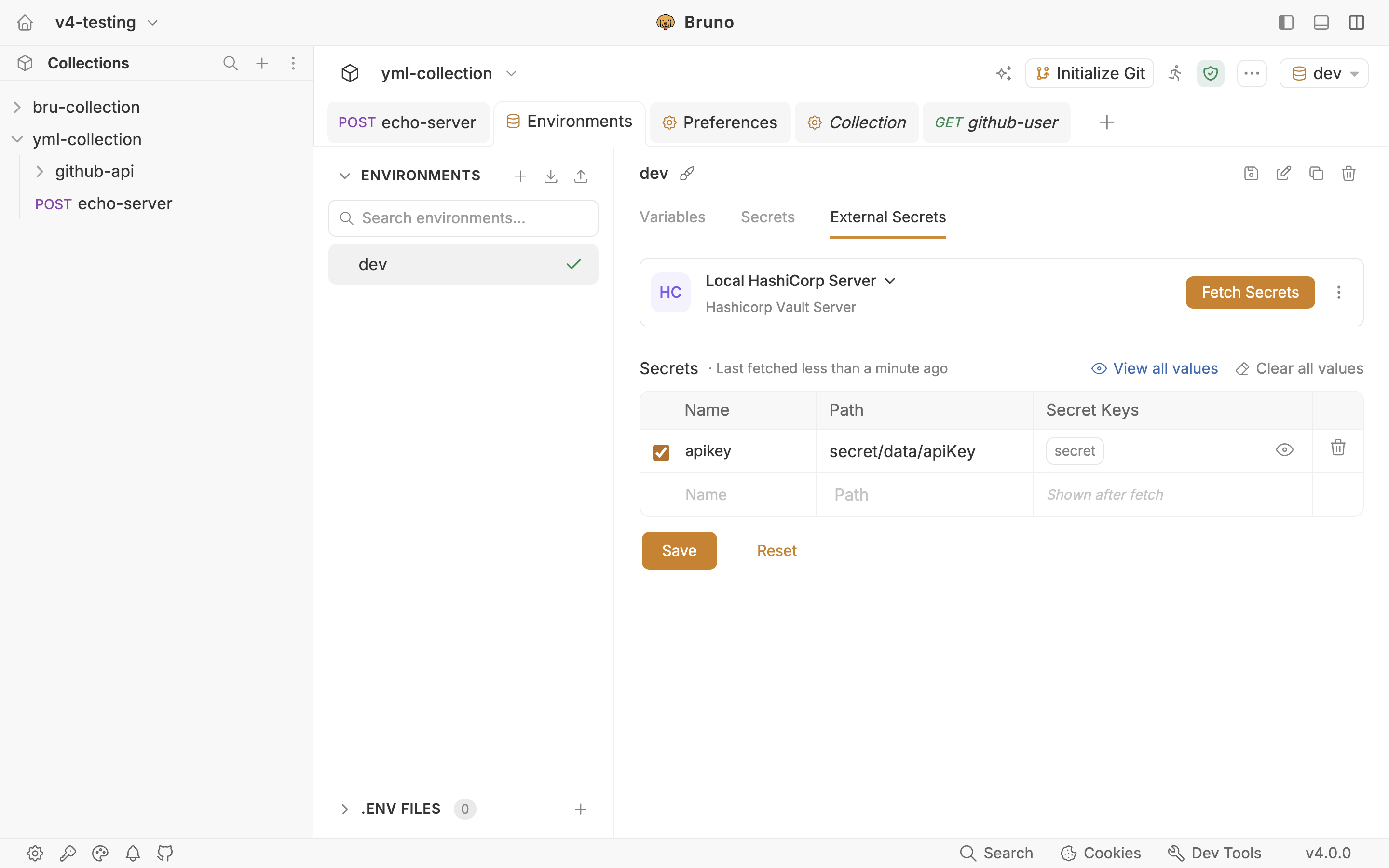Click the green shield security icon
The width and height of the screenshot is (1389, 868).
coord(1211,73)
